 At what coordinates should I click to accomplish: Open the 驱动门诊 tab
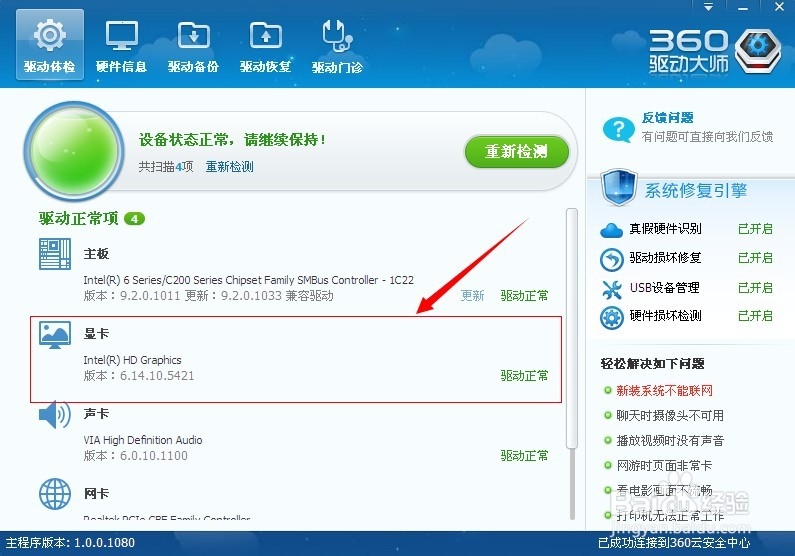pos(337,46)
